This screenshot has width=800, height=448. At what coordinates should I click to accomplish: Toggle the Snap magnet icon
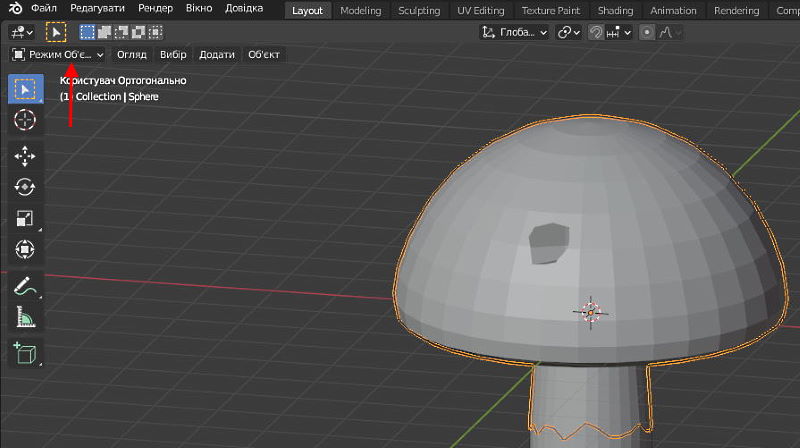point(595,33)
